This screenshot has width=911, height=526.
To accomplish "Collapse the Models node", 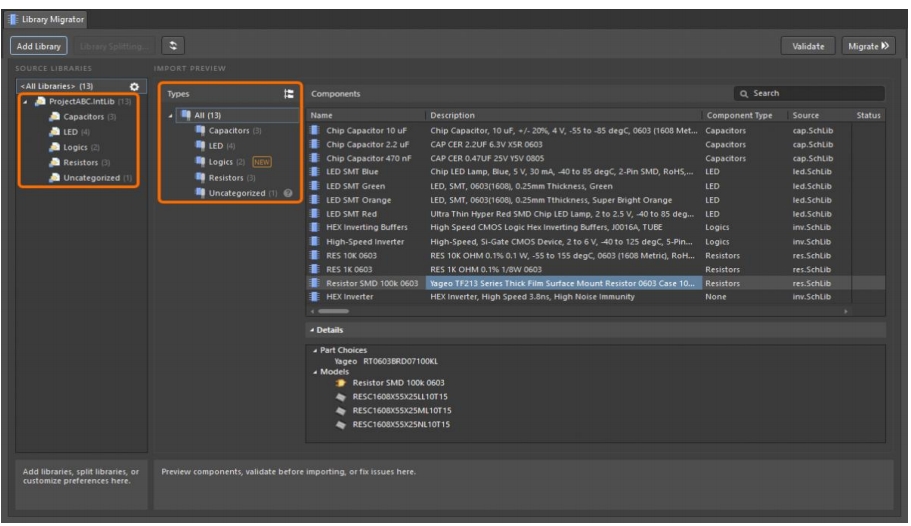I will (x=315, y=372).
